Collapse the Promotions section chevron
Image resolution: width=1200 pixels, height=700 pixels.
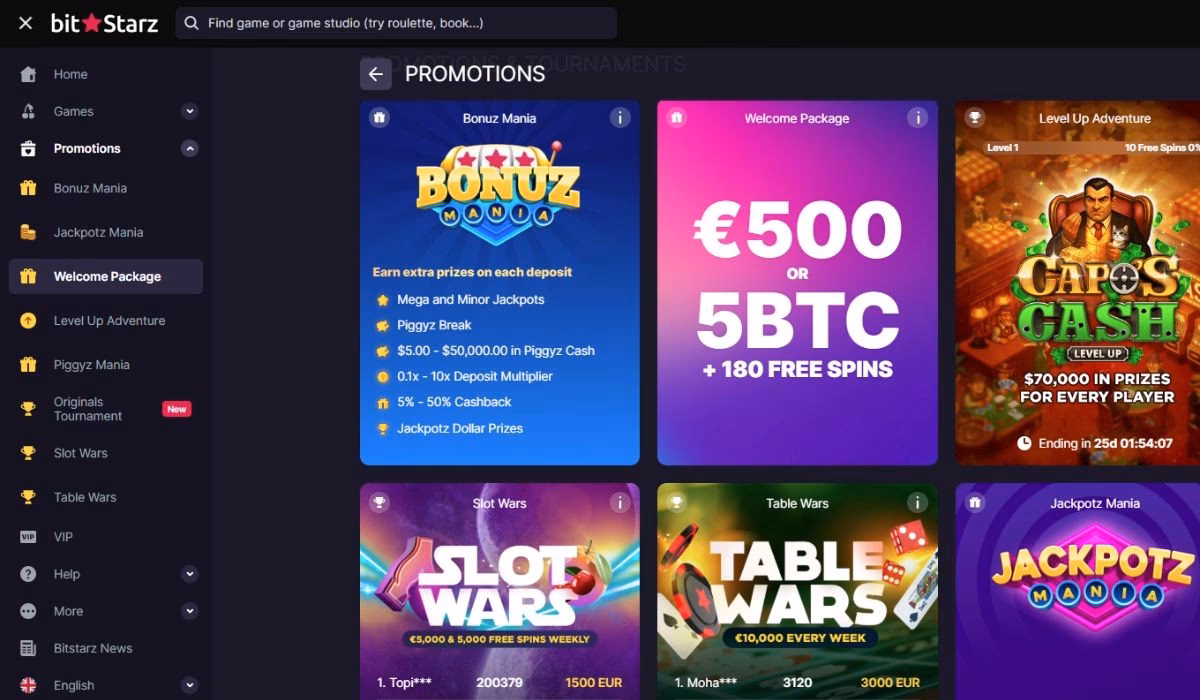(189, 148)
